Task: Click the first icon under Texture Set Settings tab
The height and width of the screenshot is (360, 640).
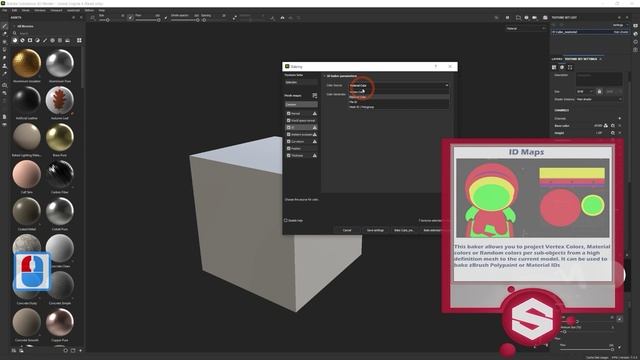Action: point(554,67)
